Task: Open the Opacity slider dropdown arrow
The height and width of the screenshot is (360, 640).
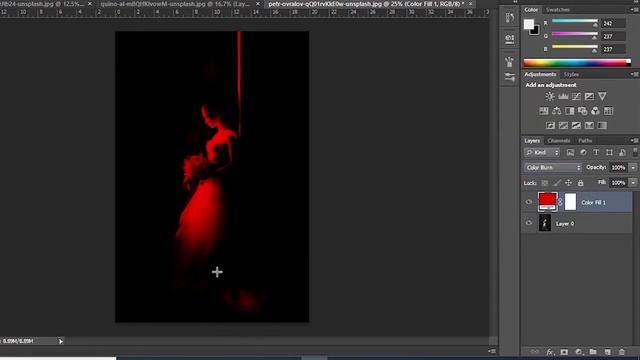Action: [633, 167]
